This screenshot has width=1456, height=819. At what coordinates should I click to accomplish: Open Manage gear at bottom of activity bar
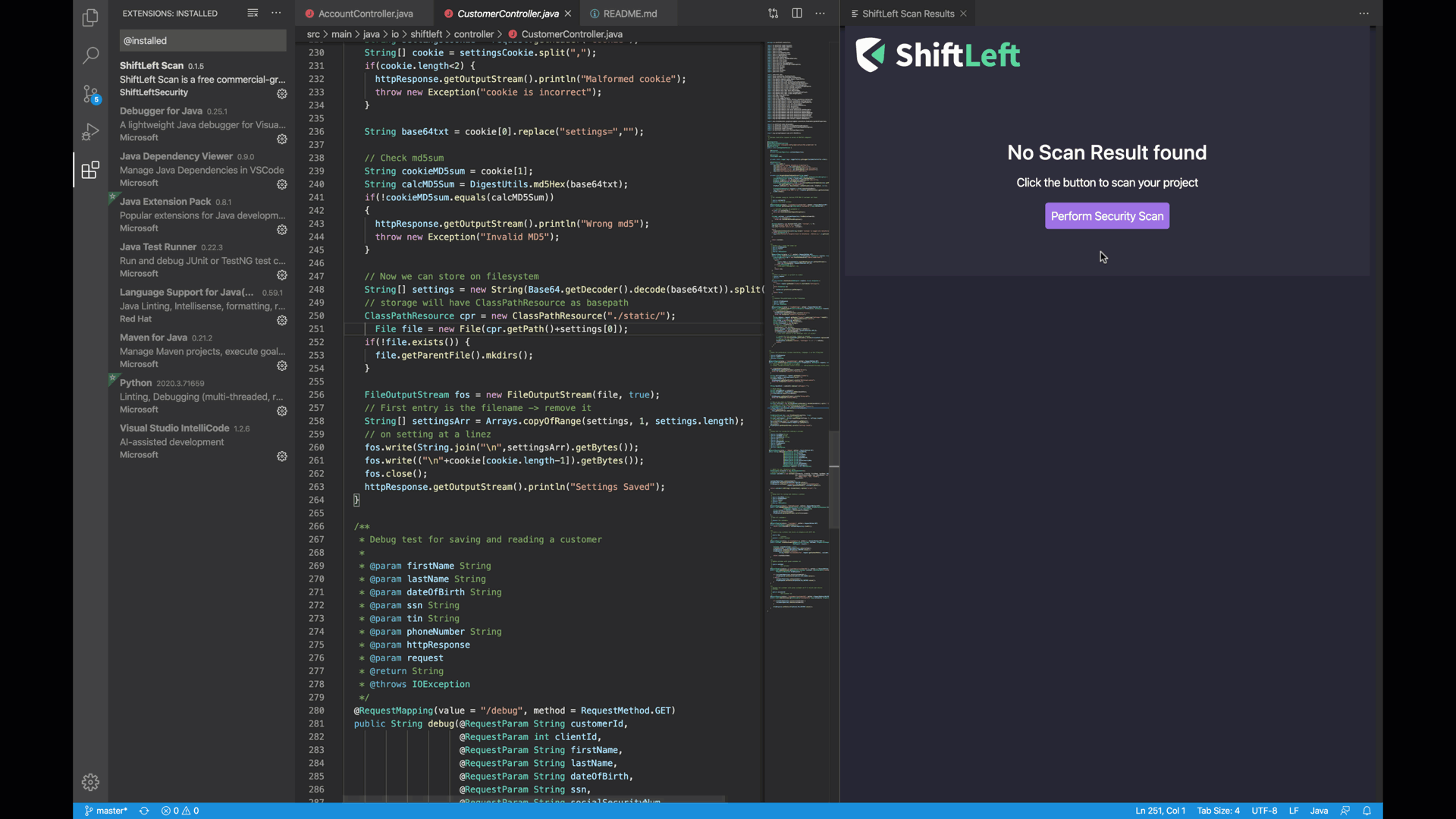90,782
